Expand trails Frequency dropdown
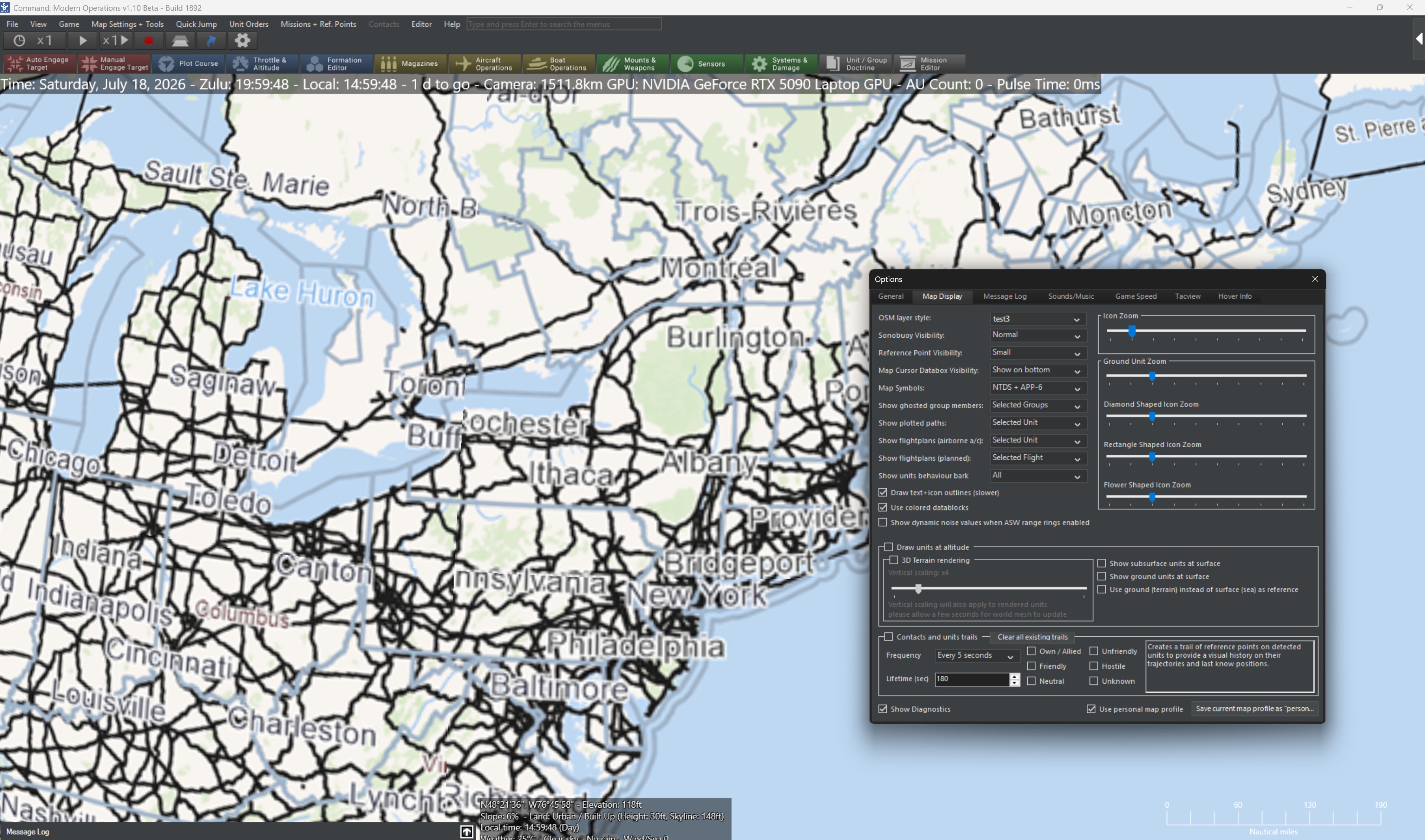 point(976,655)
